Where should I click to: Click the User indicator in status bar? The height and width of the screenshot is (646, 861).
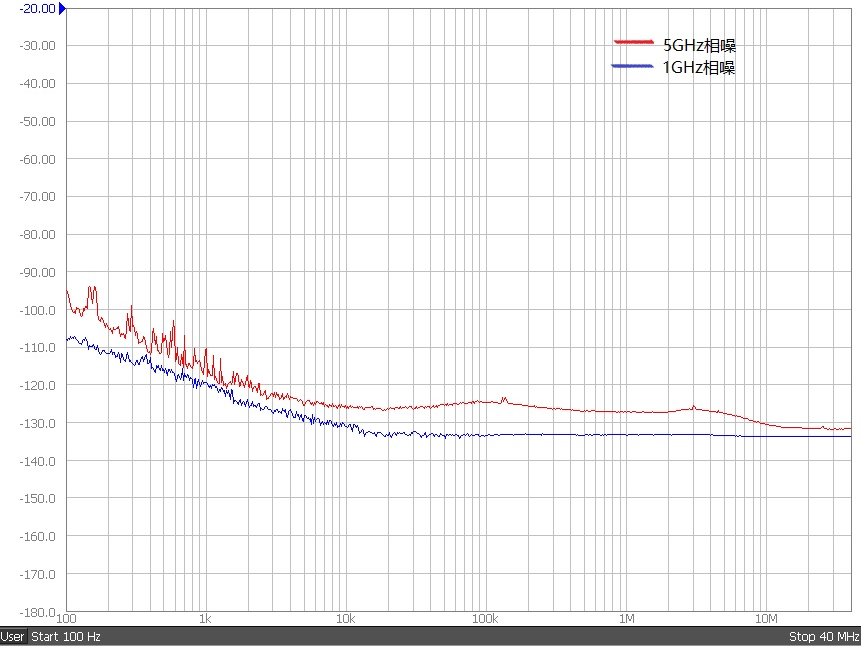pyautogui.click(x=13, y=637)
